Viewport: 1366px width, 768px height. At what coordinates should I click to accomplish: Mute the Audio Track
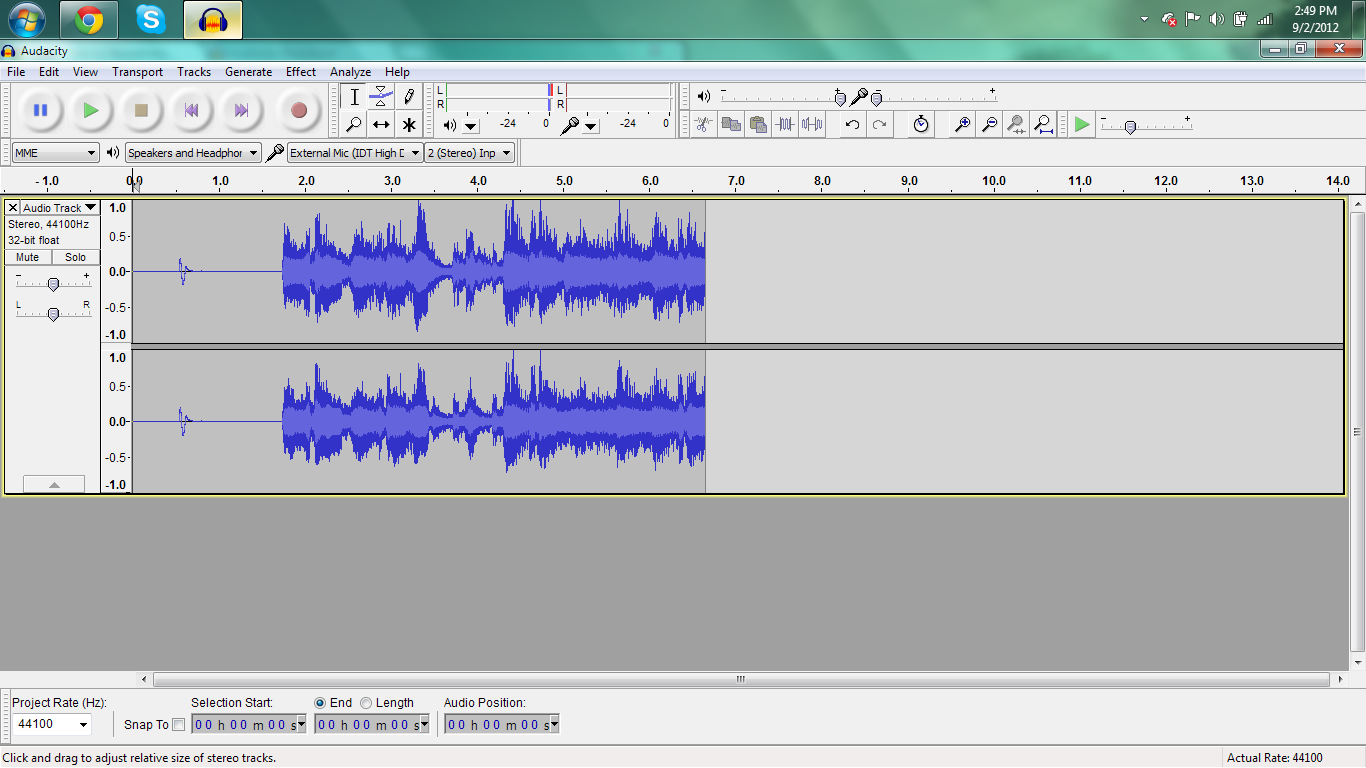28,257
